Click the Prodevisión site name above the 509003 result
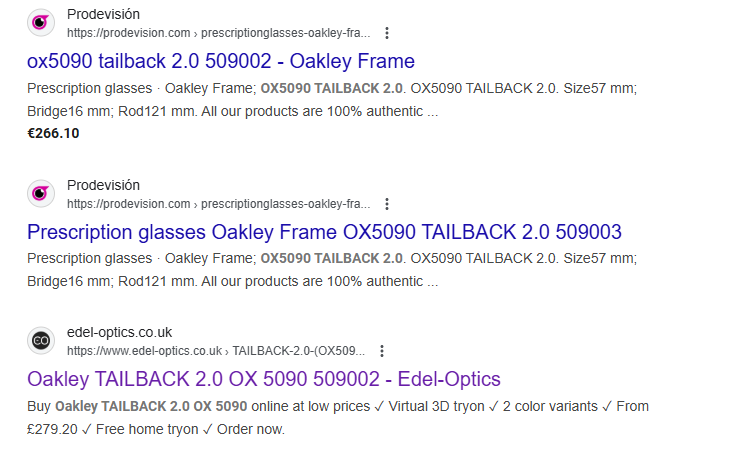The width and height of the screenshot is (735, 457). point(103,185)
